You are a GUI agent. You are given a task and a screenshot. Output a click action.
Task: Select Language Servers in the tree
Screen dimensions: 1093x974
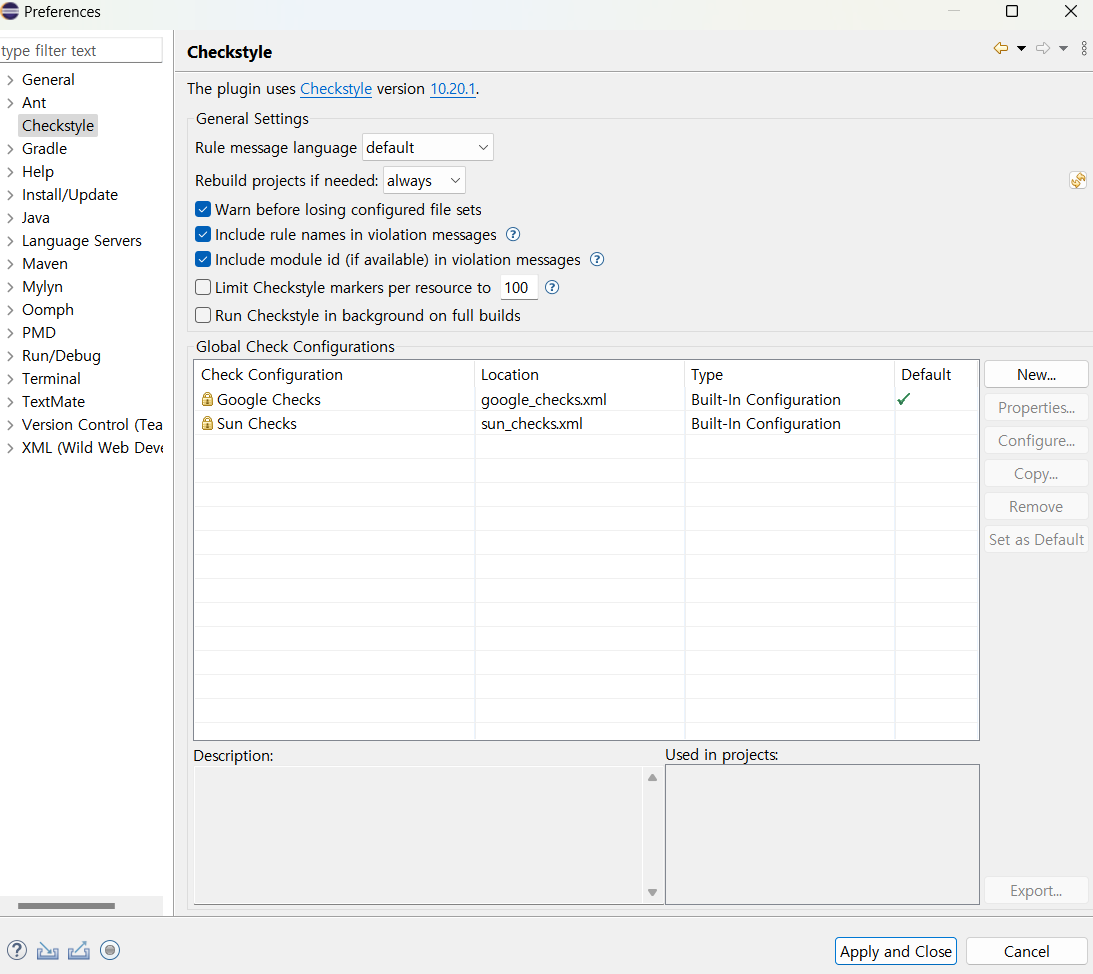point(82,241)
